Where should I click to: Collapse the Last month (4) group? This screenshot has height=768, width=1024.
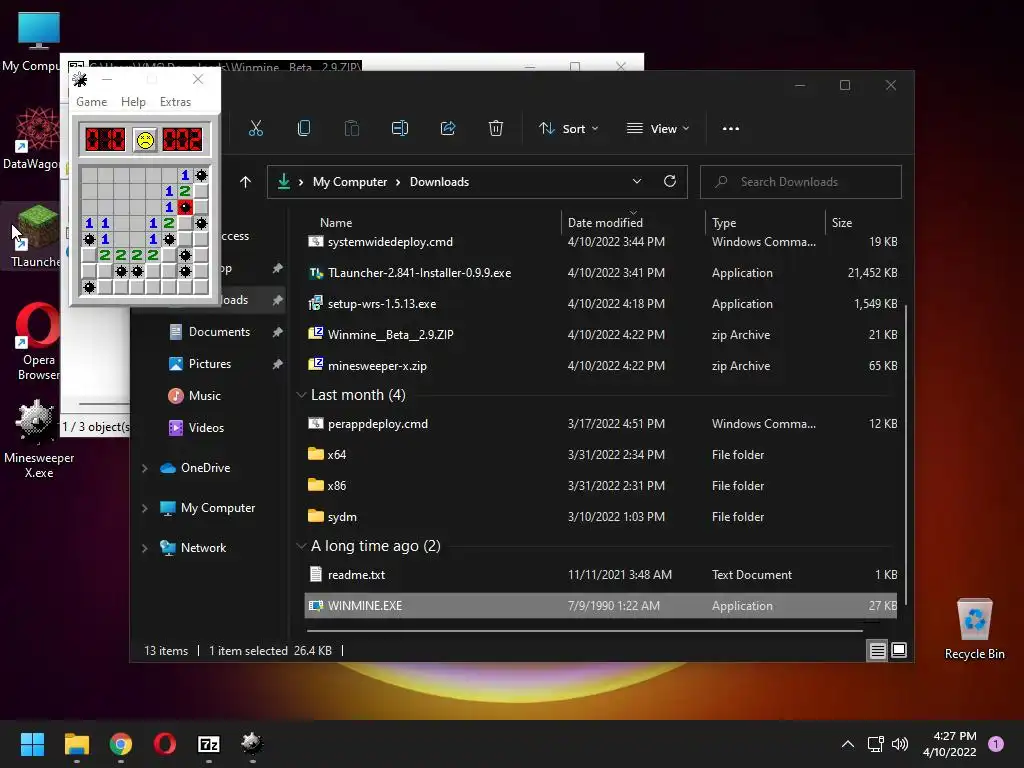click(301, 395)
